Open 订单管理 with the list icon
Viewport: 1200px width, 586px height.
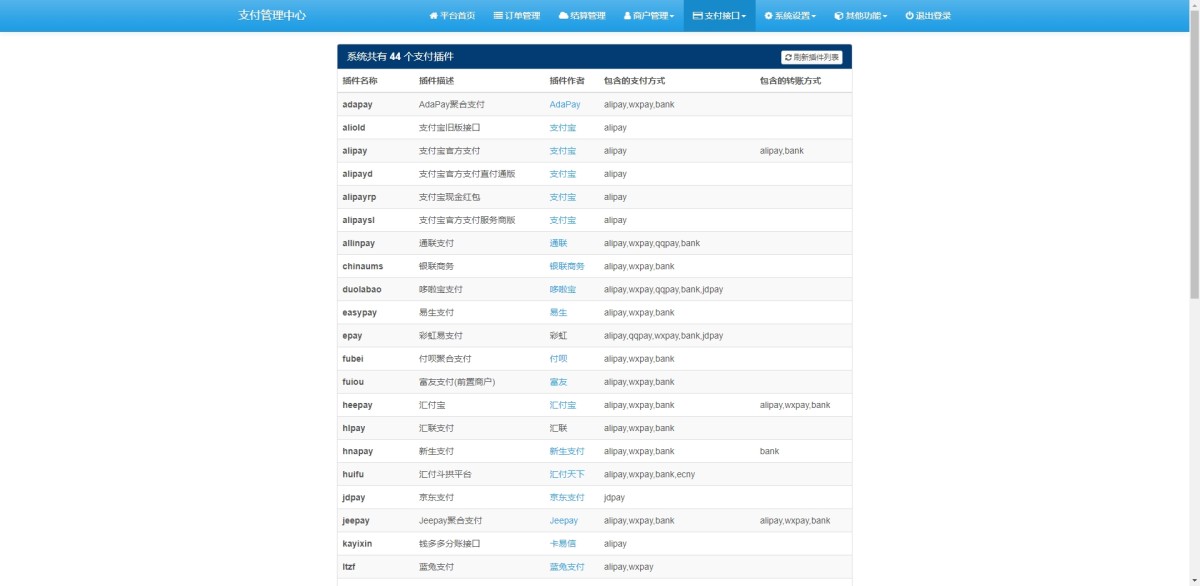[517, 16]
